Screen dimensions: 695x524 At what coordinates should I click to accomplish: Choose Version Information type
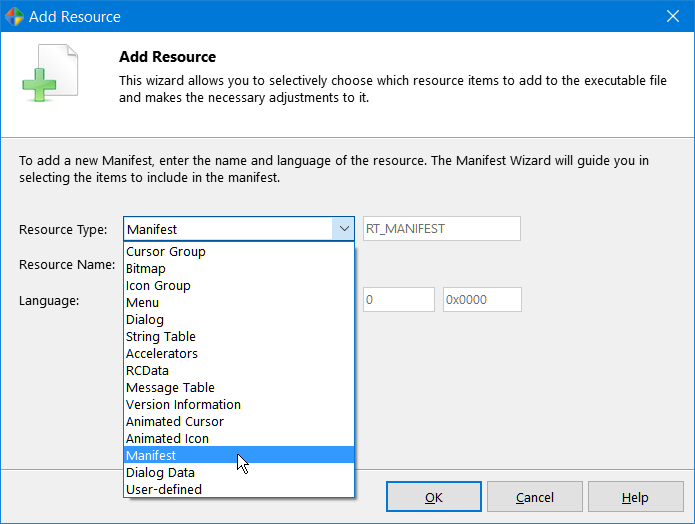click(x=239, y=404)
